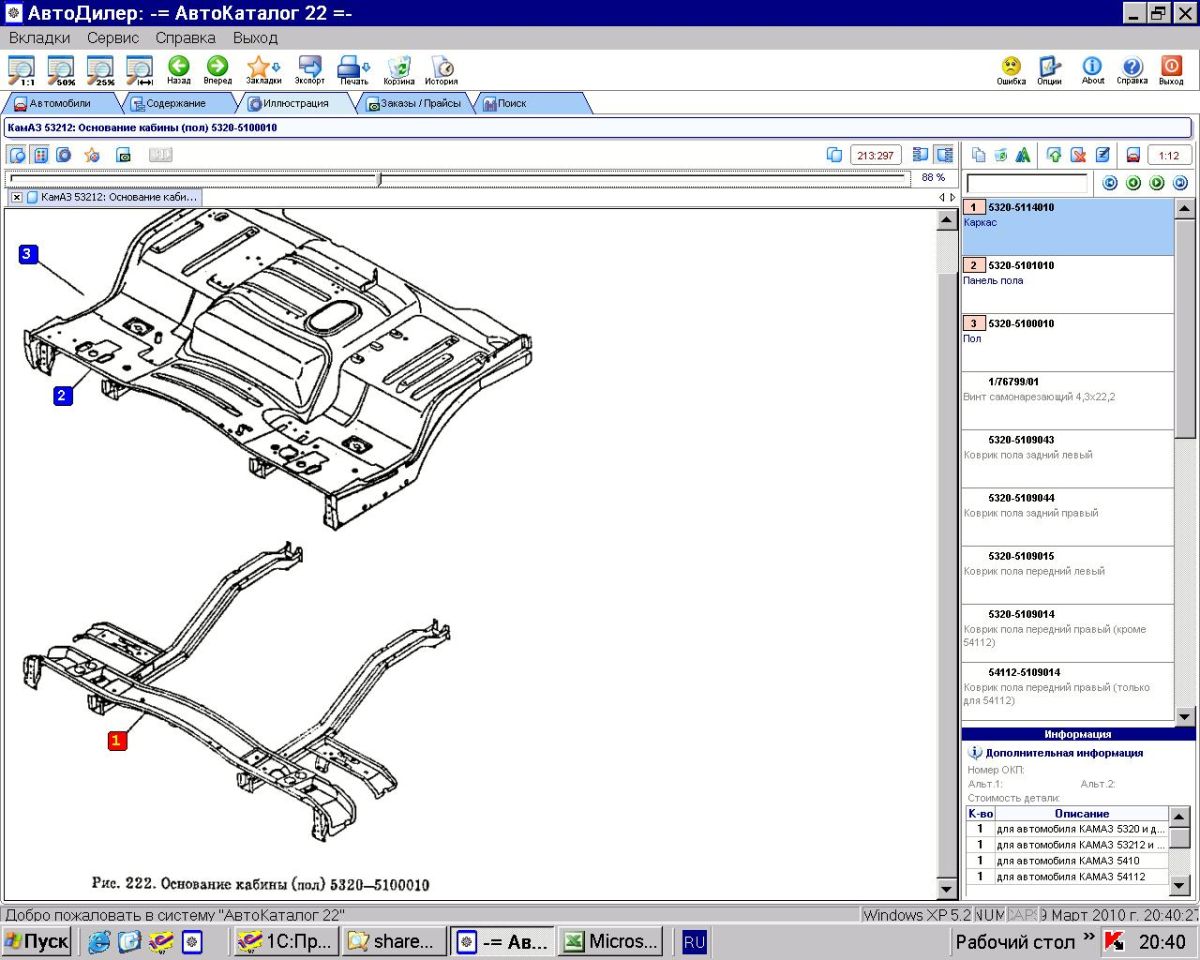Image resolution: width=1200 pixels, height=960 pixels.
Task: Open the Справка menu in menu bar
Action: coord(185,38)
